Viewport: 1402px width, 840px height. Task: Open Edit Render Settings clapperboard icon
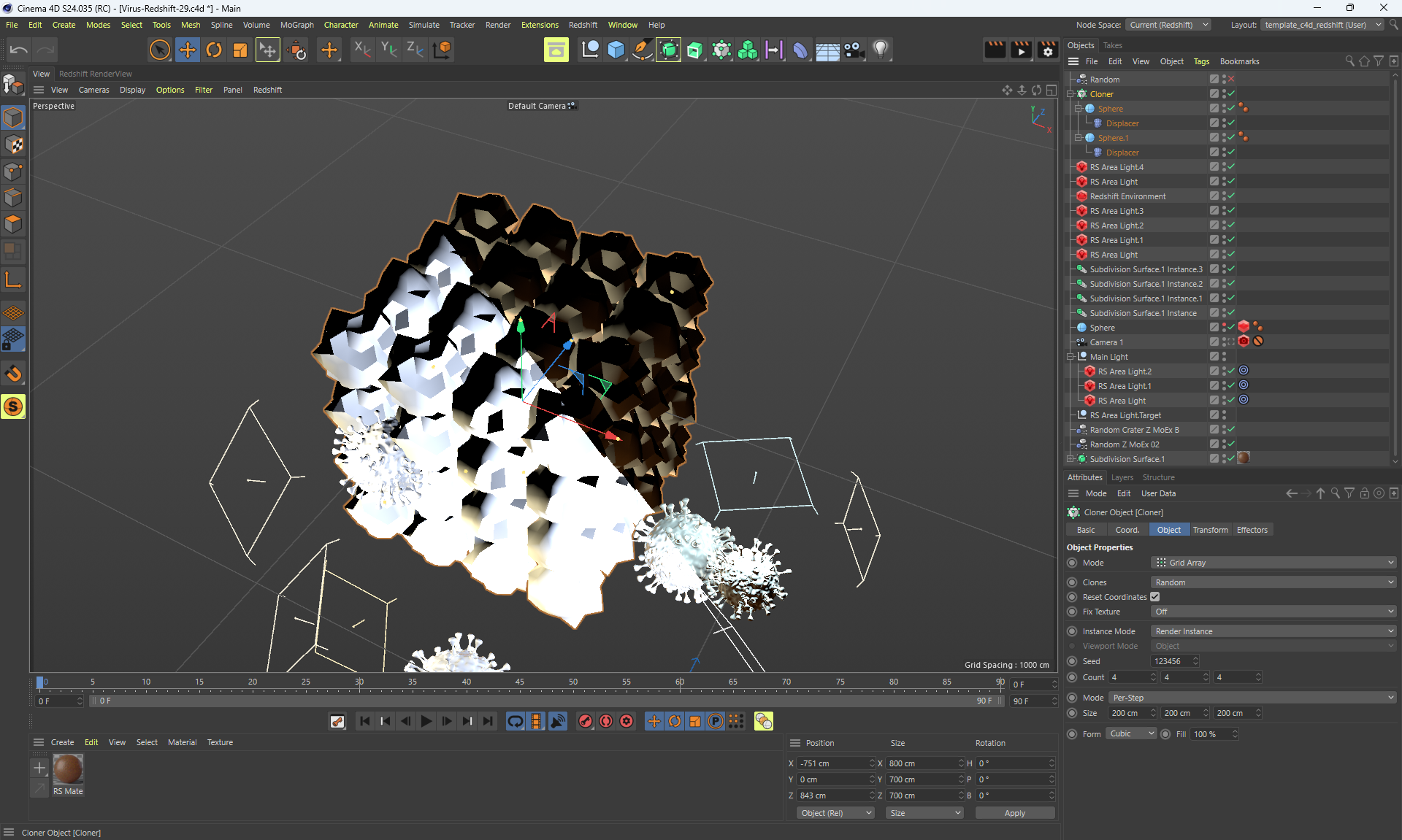[x=1047, y=50]
